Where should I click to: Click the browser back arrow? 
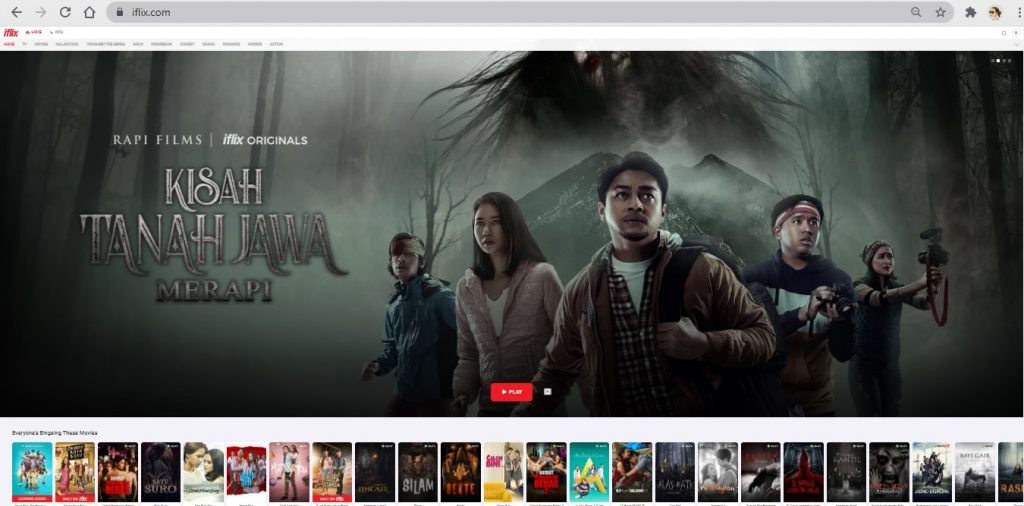coord(16,12)
